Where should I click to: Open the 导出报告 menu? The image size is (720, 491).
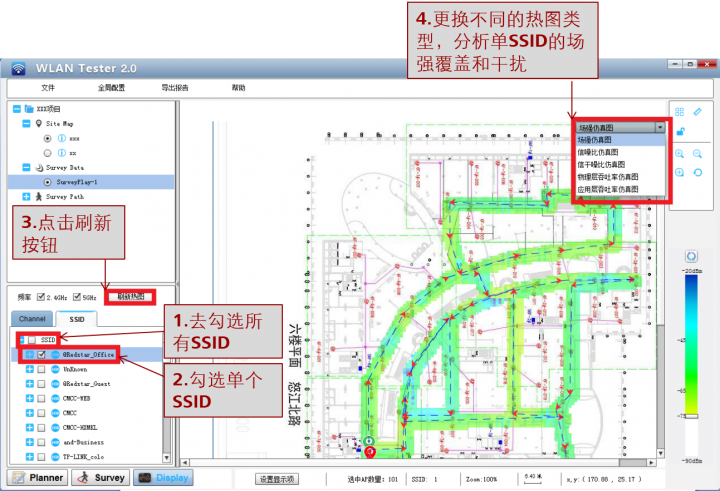coord(174,88)
